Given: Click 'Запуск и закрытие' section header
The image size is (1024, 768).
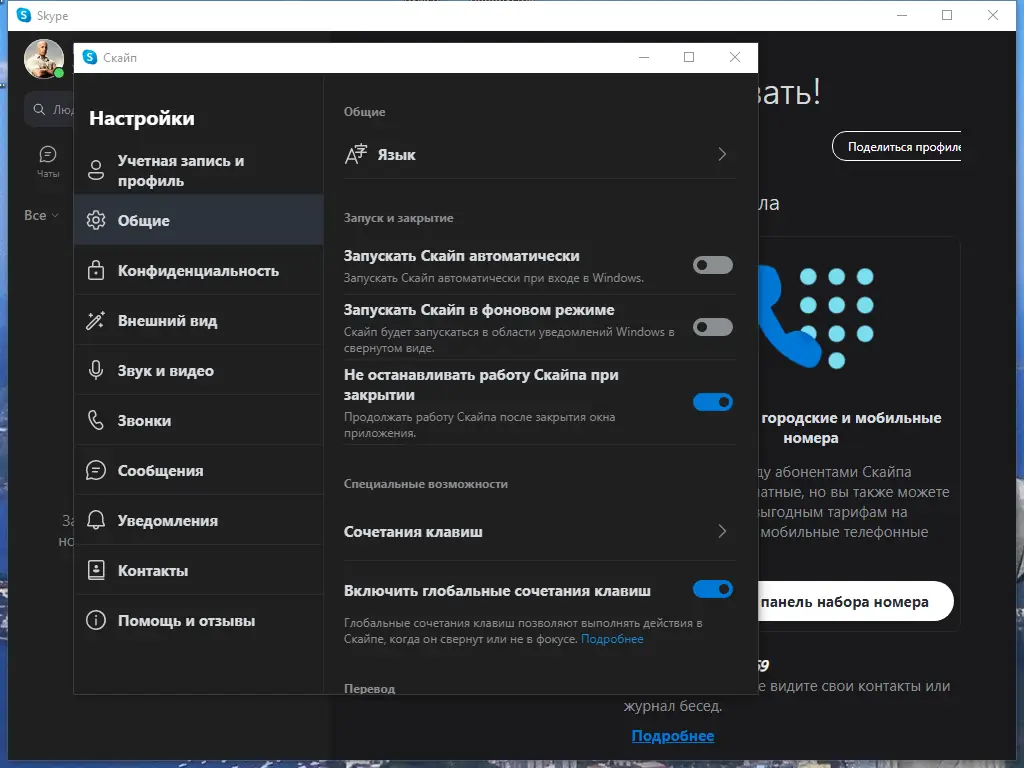Looking at the screenshot, I should (398, 218).
